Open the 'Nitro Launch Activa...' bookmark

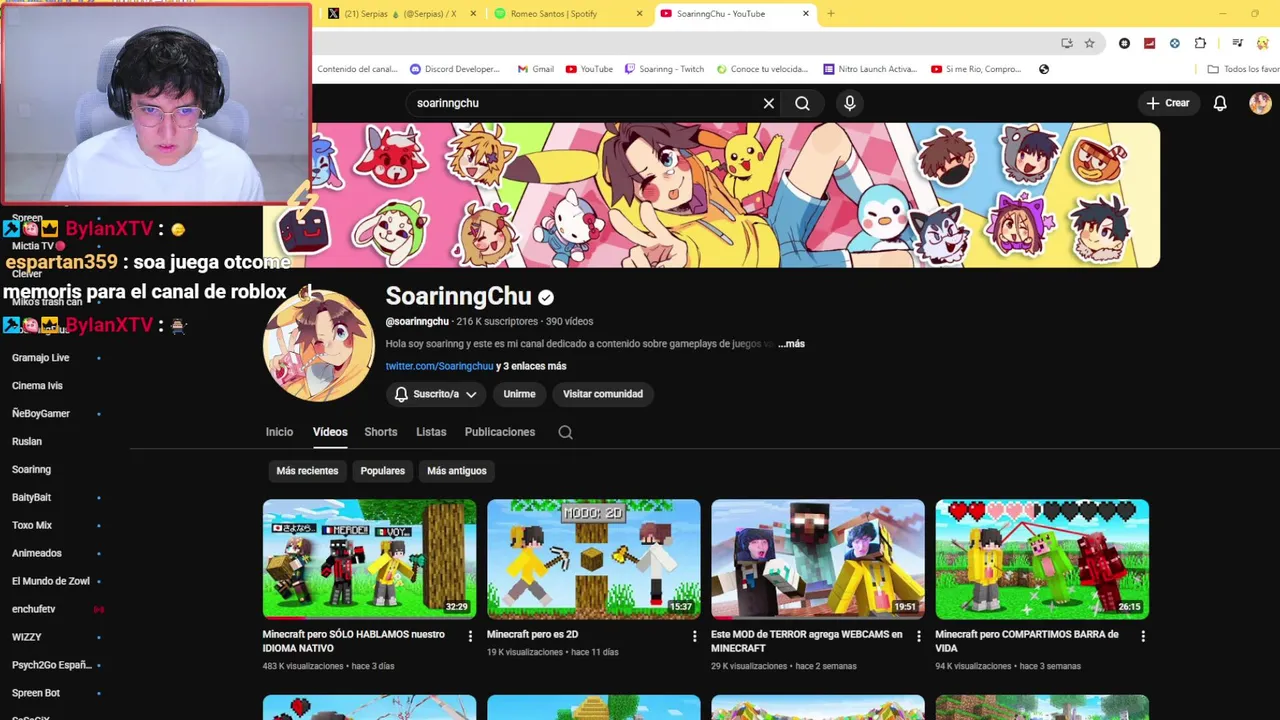tap(870, 69)
